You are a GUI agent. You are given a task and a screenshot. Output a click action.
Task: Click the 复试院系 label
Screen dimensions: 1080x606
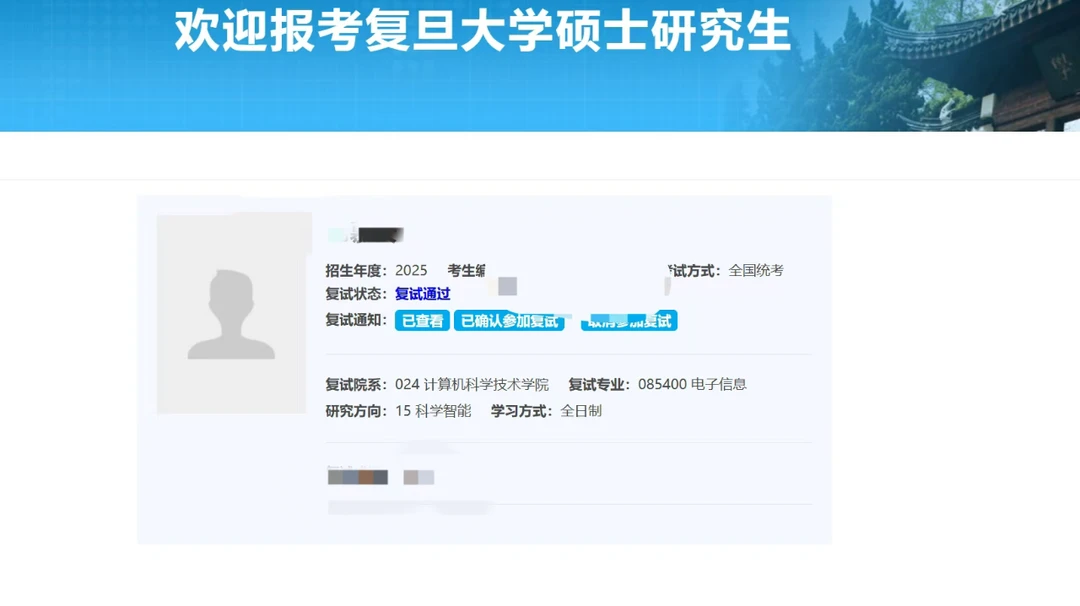(356, 384)
